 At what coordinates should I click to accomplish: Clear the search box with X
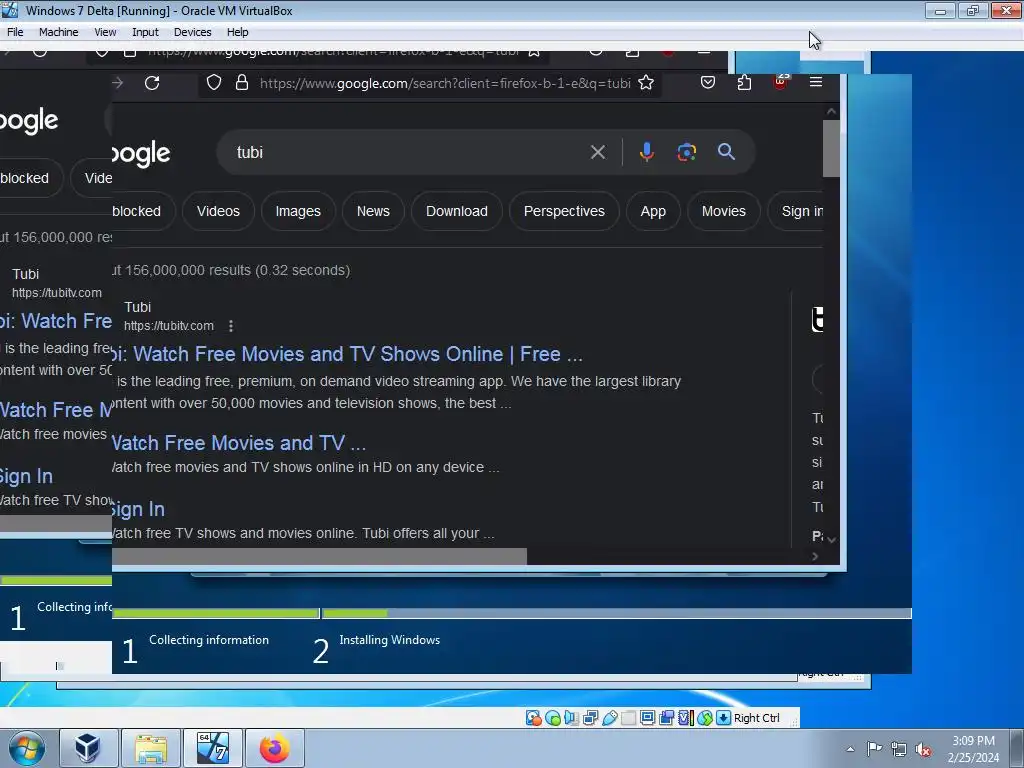click(x=598, y=152)
